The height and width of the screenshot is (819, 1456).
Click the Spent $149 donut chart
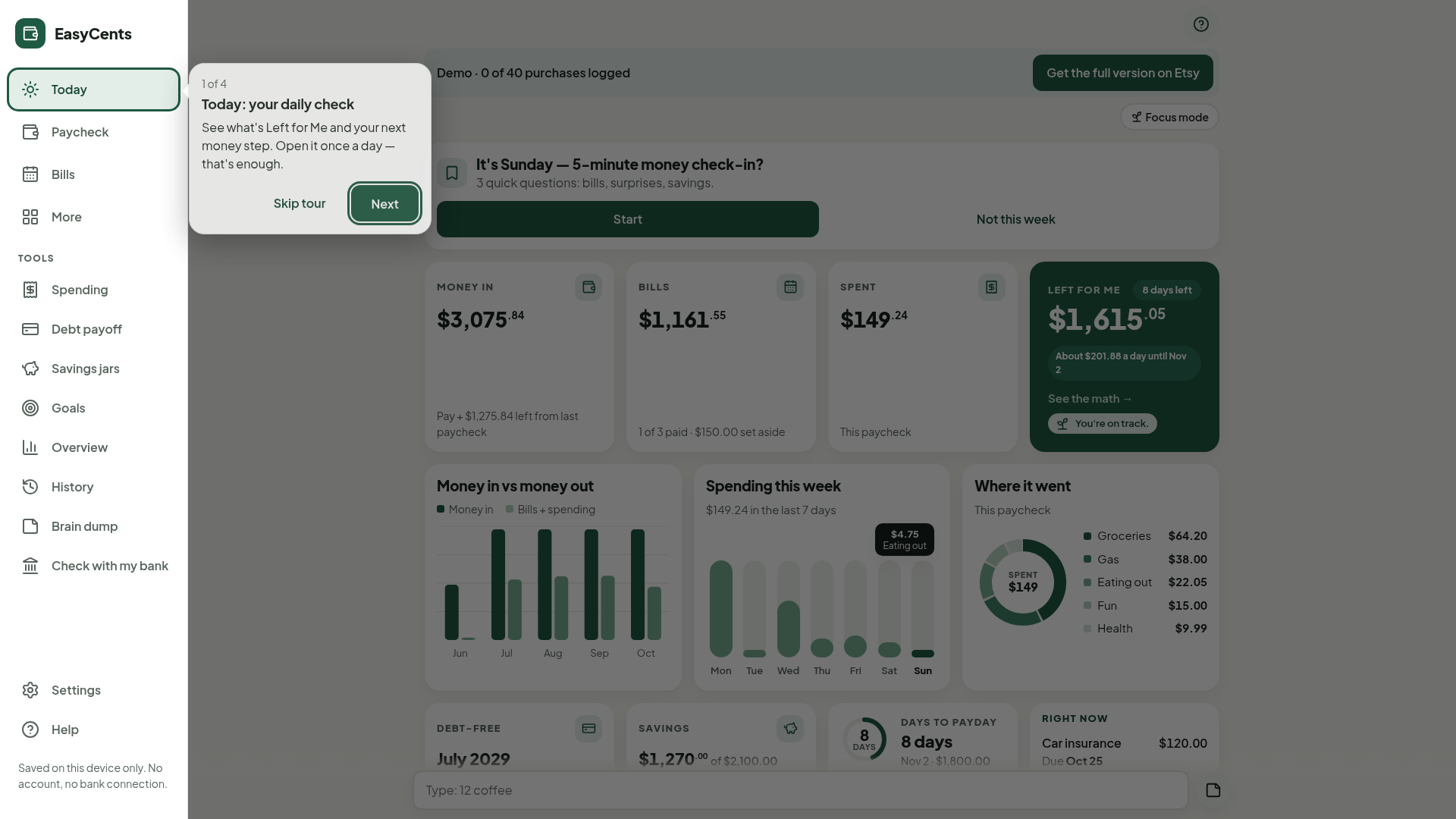(1023, 582)
